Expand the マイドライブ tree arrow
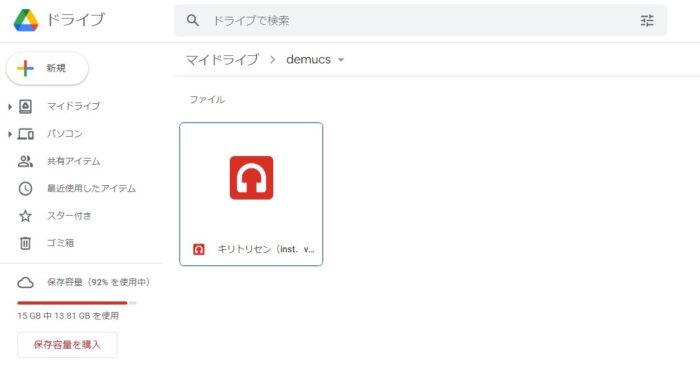Screen dimensions: 700x381 (10, 106)
